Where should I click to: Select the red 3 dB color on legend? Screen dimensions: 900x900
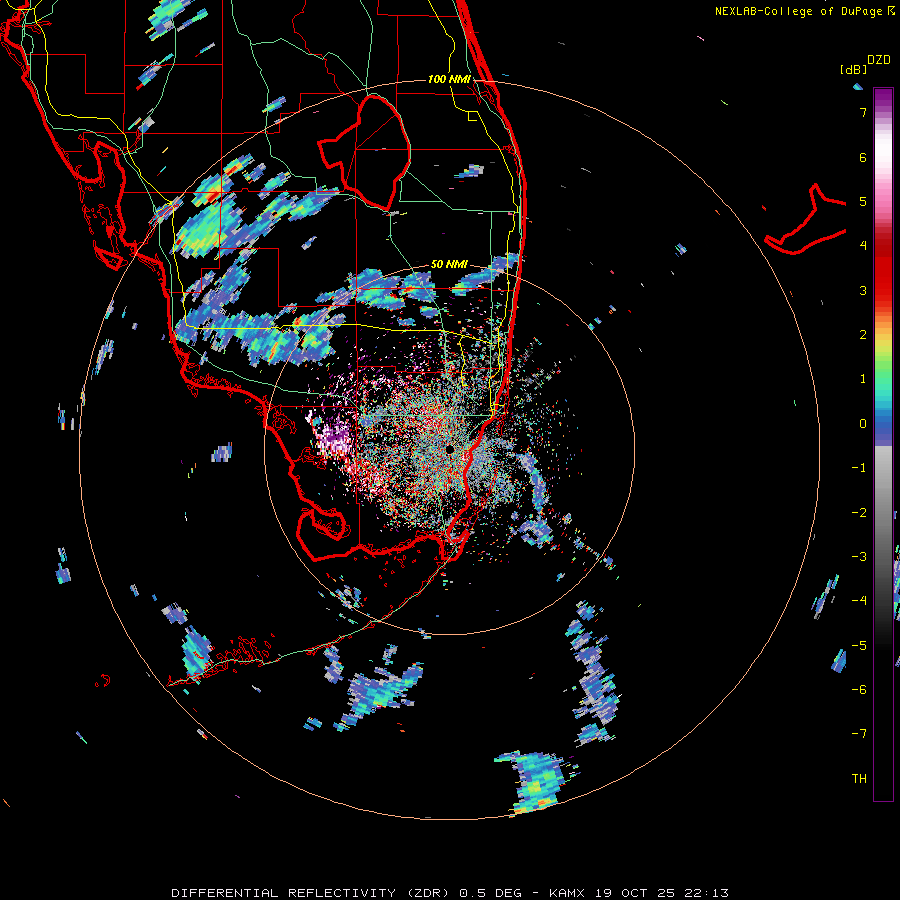pyautogui.click(x=883, y=290)
